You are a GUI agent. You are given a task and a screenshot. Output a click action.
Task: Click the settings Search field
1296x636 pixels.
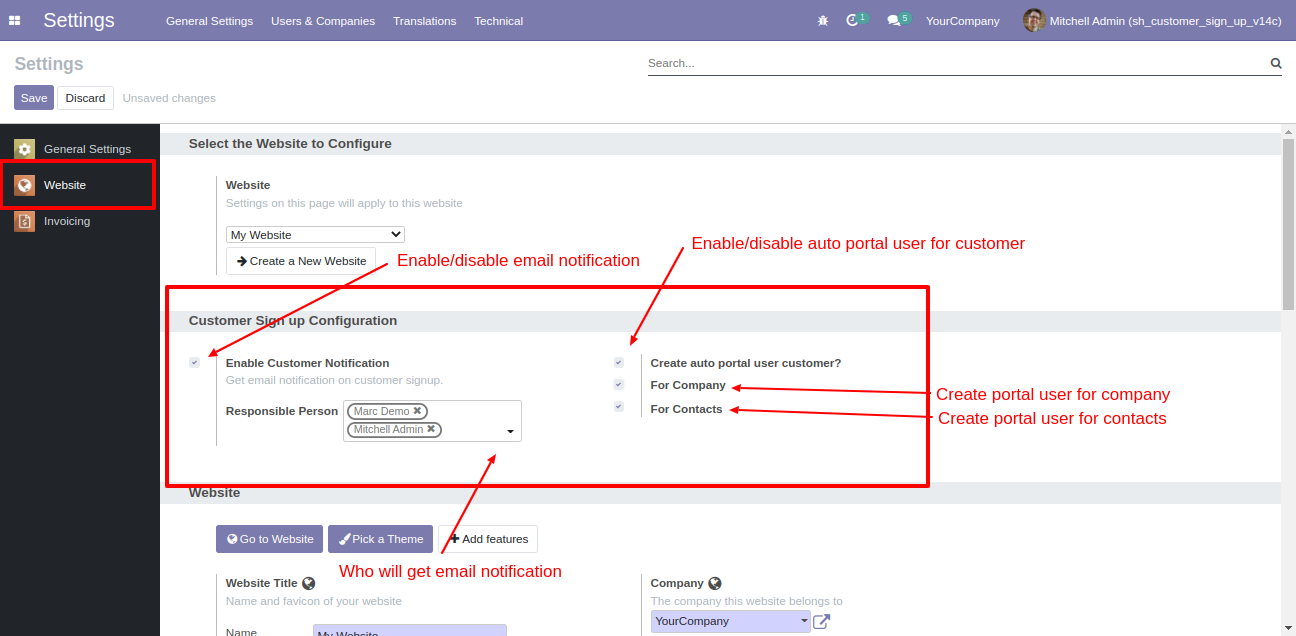[956, 63]
